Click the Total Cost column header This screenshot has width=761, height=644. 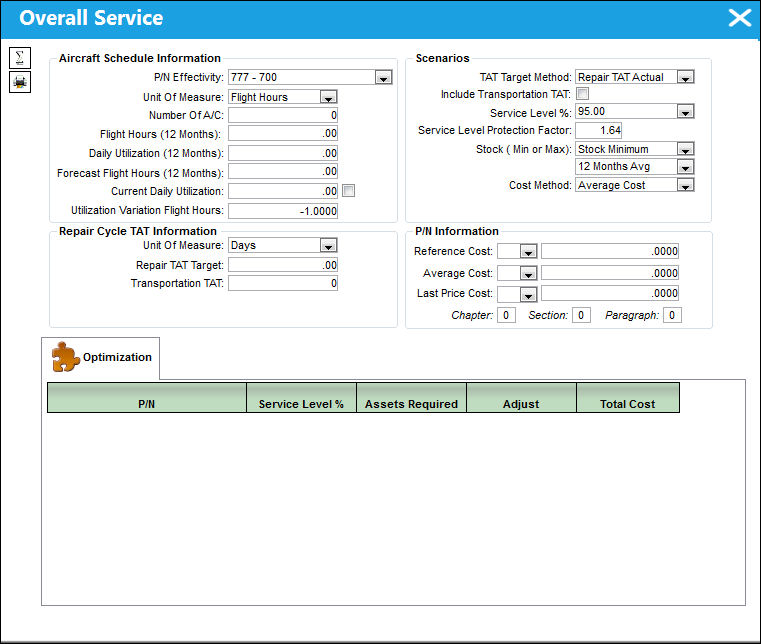point(628,398)
